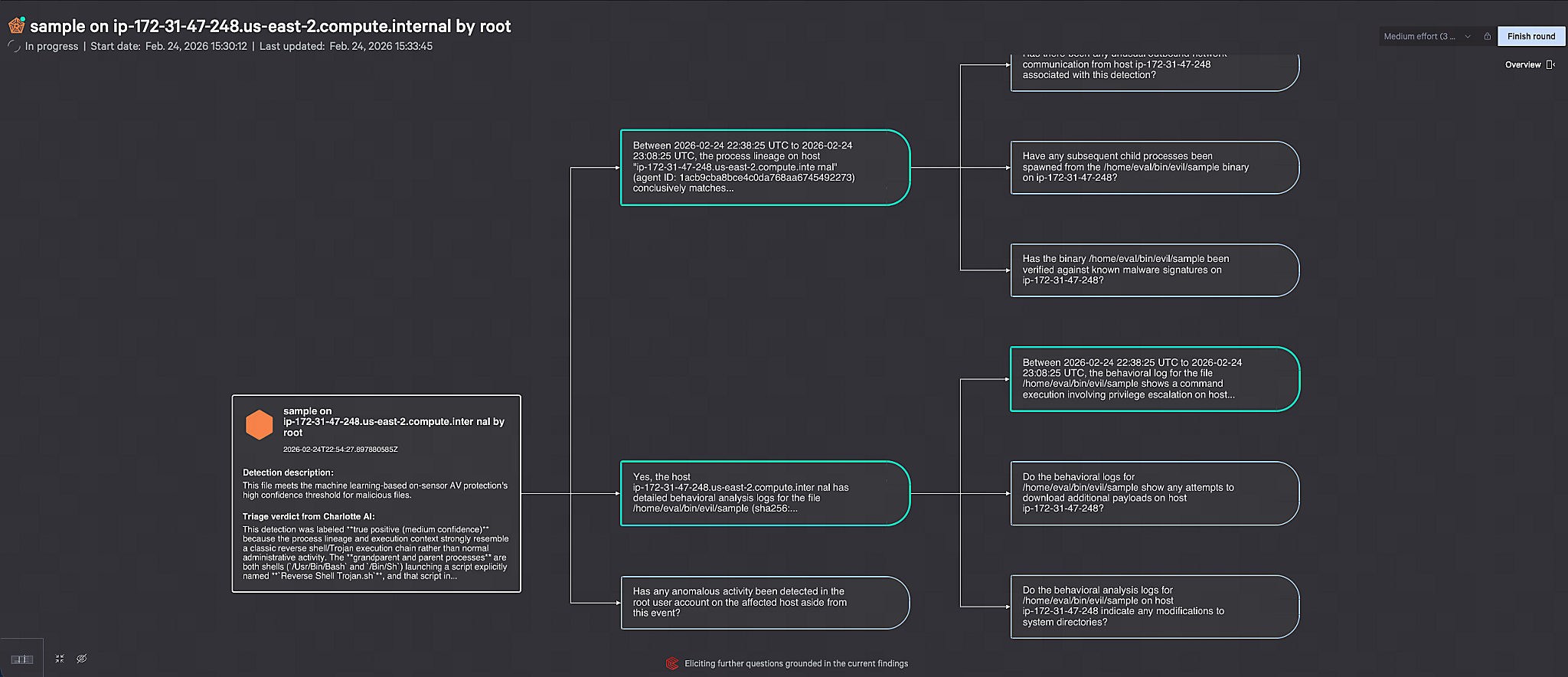Click the lock icon next to effort selector
This screenshot has width=1568, height=677.
pos(1487,36)
